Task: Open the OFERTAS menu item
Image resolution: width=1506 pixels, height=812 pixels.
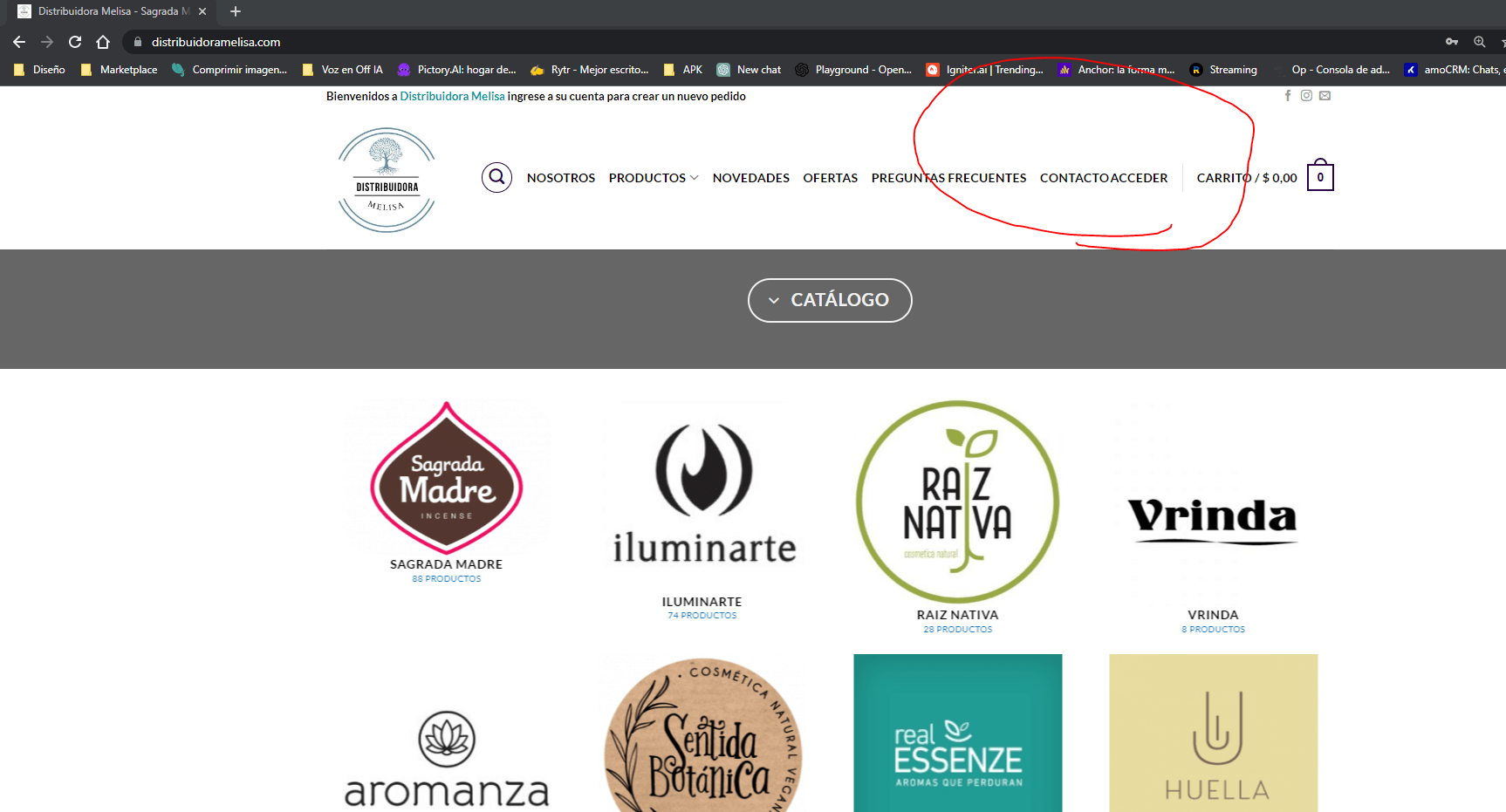Action: tap(831, 178)
